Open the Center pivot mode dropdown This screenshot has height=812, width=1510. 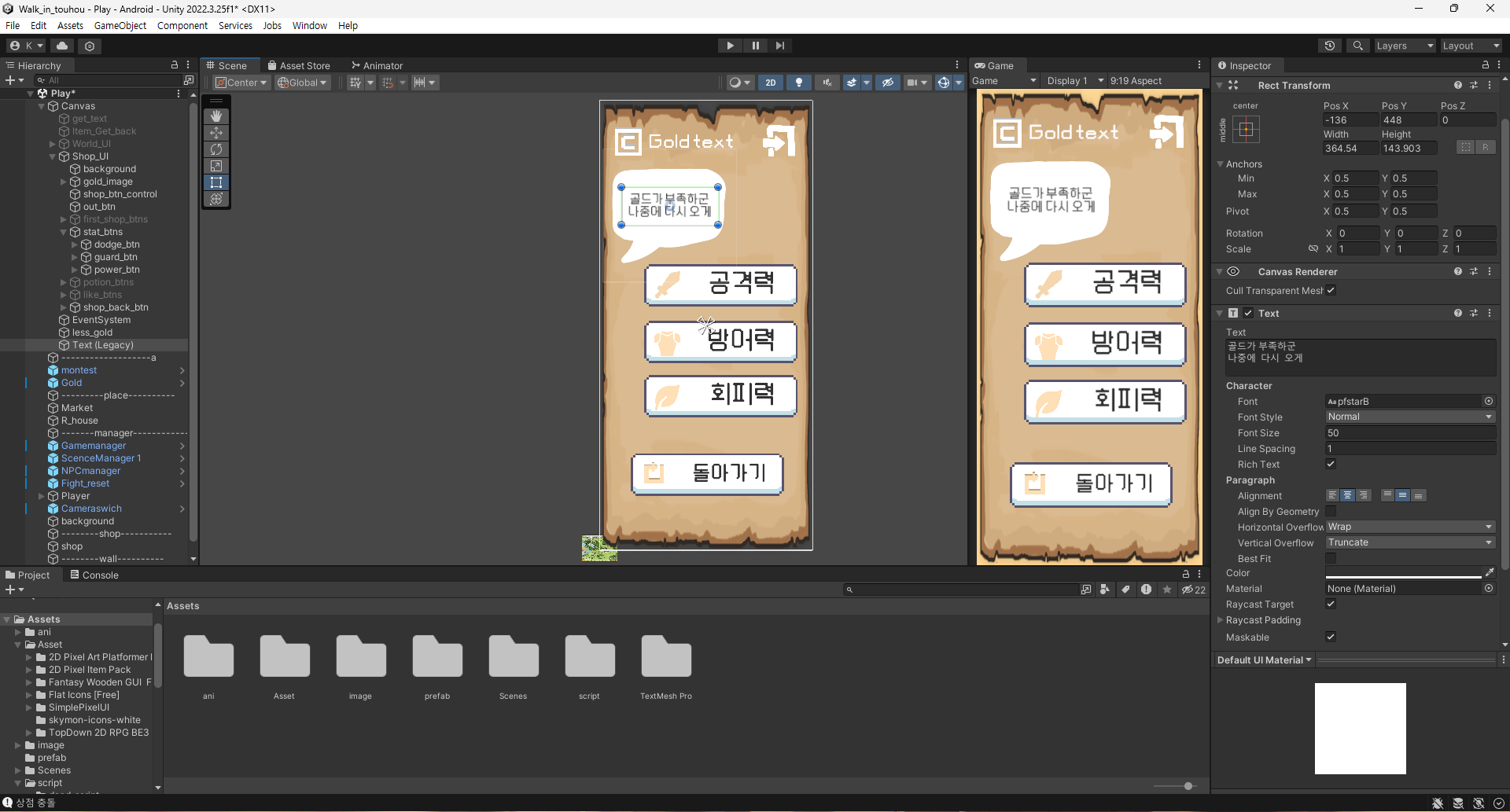(241, 83)
